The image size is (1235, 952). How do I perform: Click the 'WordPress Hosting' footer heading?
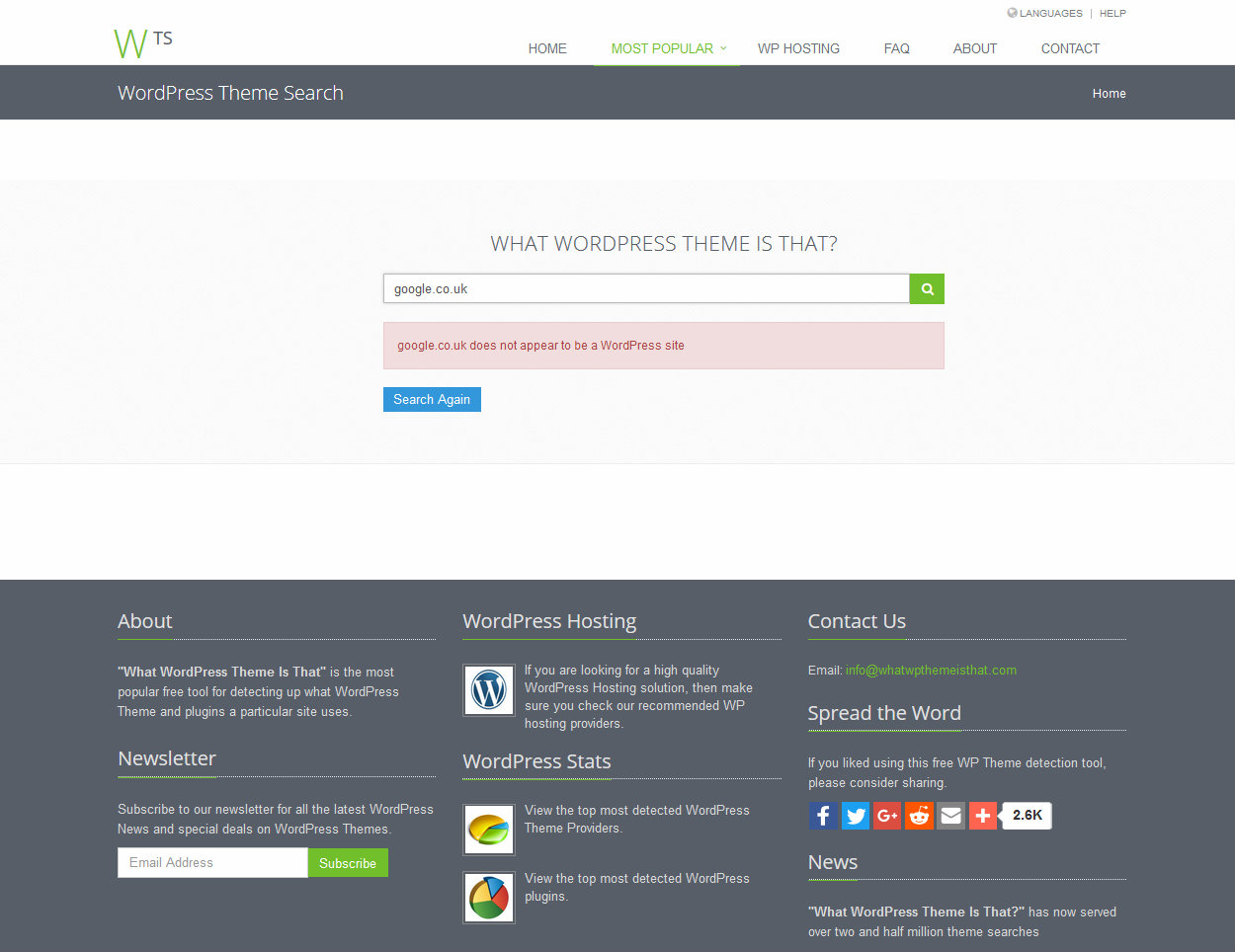tap(549, 621)
